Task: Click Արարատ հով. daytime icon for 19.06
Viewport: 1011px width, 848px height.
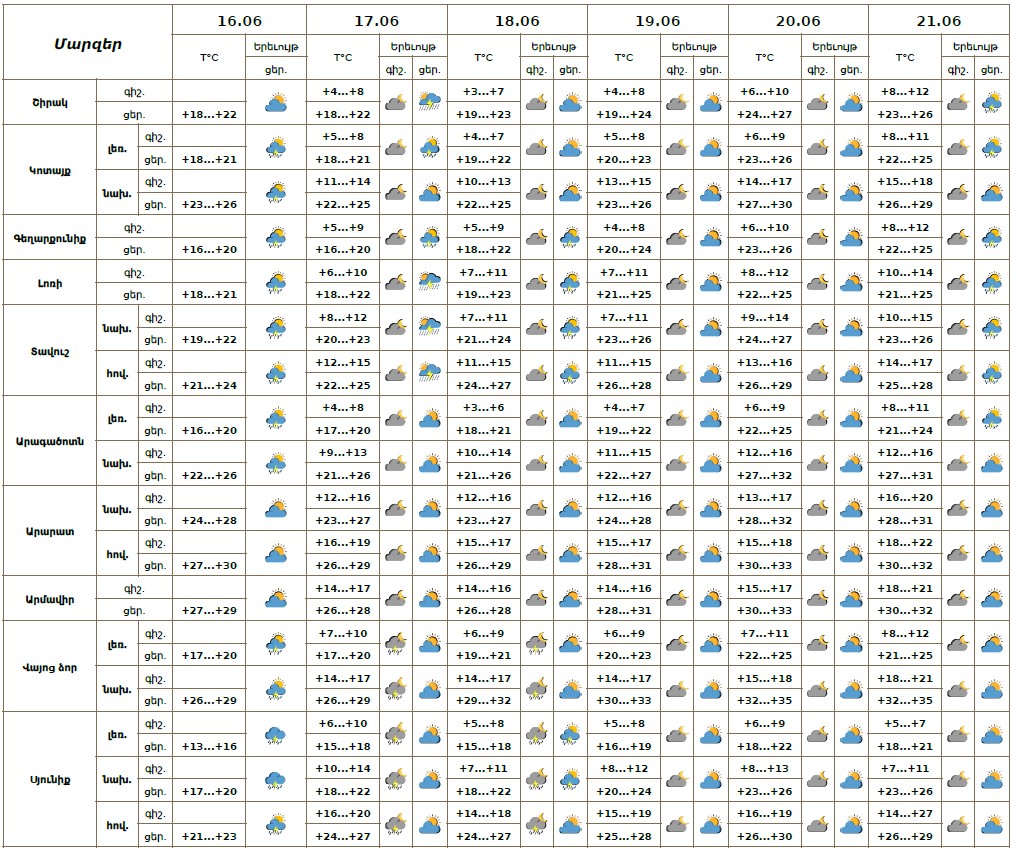Action: point(711,554)
